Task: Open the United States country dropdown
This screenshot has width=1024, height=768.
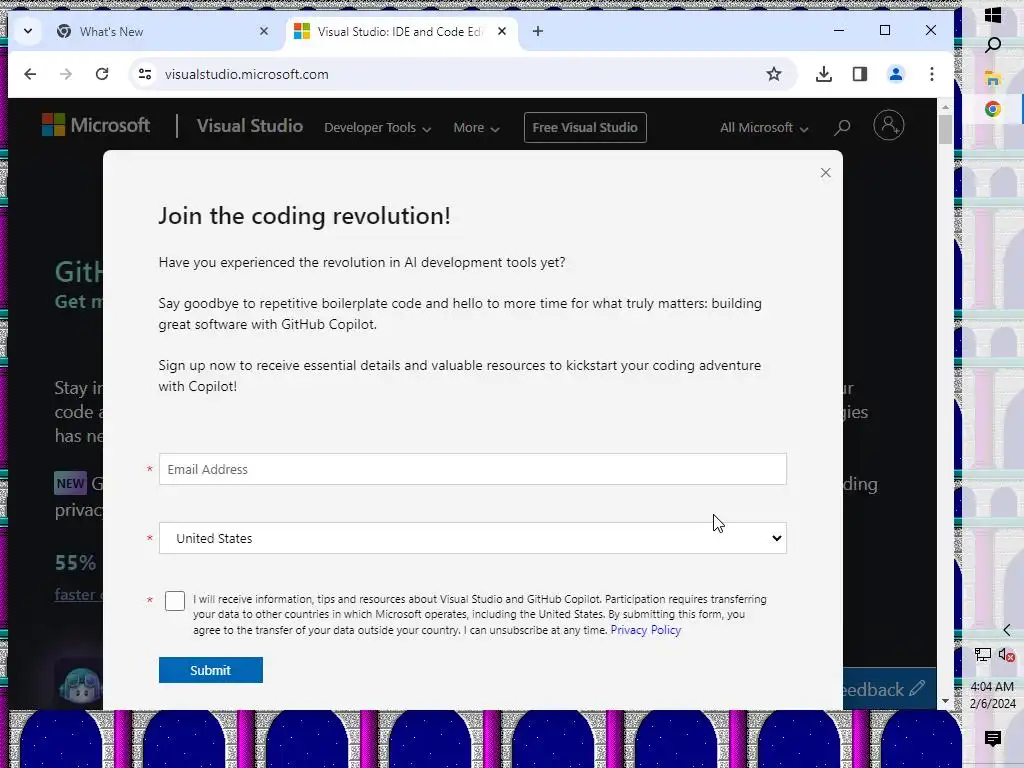Action: coord(472,538)
